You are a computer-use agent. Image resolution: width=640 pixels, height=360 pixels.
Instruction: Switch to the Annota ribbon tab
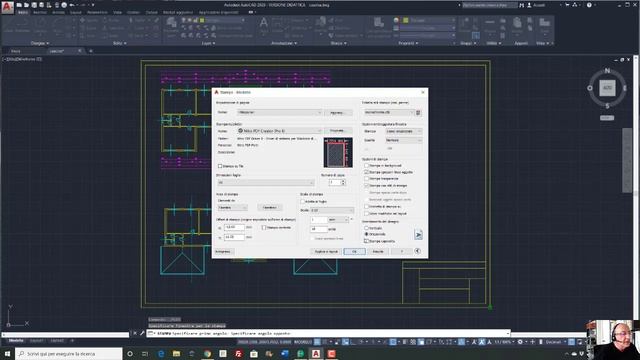click(58, 12)
